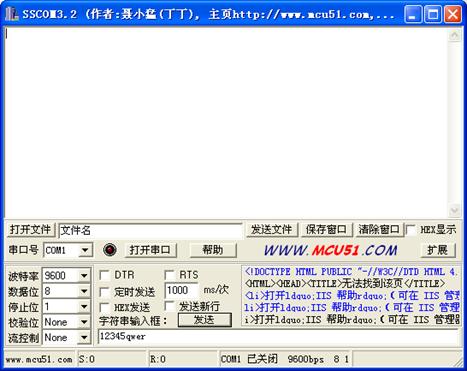Click the string input field containing 12345qwer
The image size is (467, 371).
[x=278, y=337]
